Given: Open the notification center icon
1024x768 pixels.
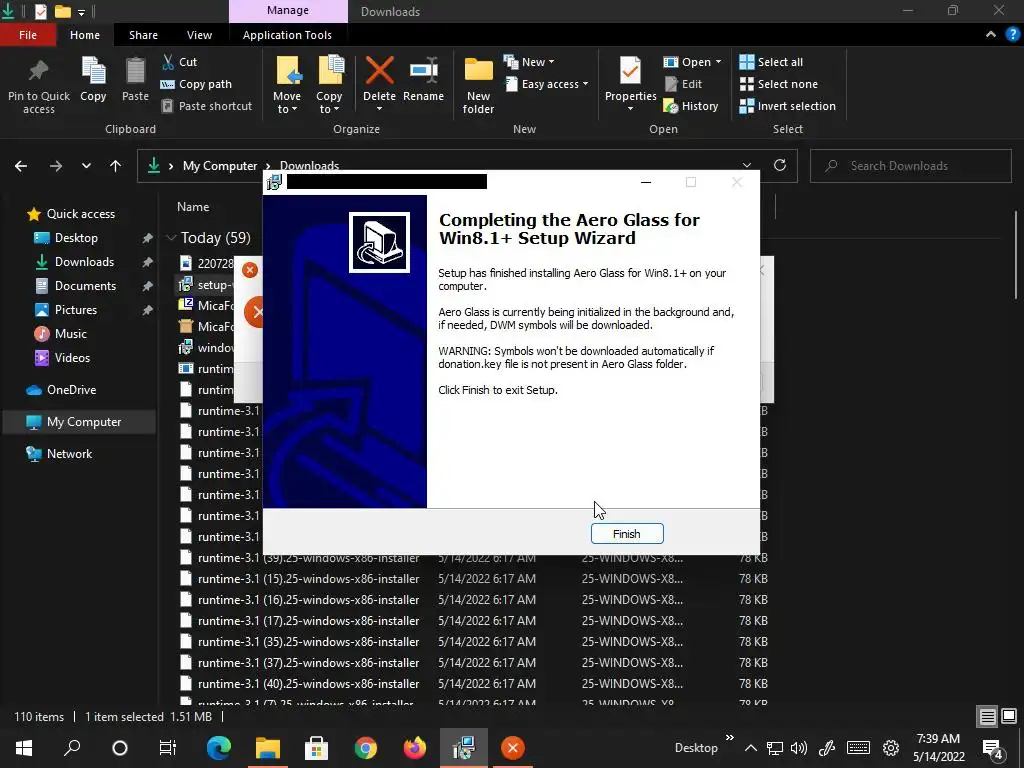Looking at the screenshot, I should 993,749.
